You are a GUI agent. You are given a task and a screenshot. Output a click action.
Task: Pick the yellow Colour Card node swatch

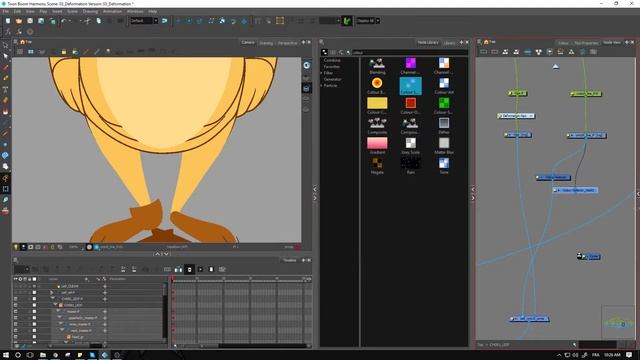tap(377, 103)
